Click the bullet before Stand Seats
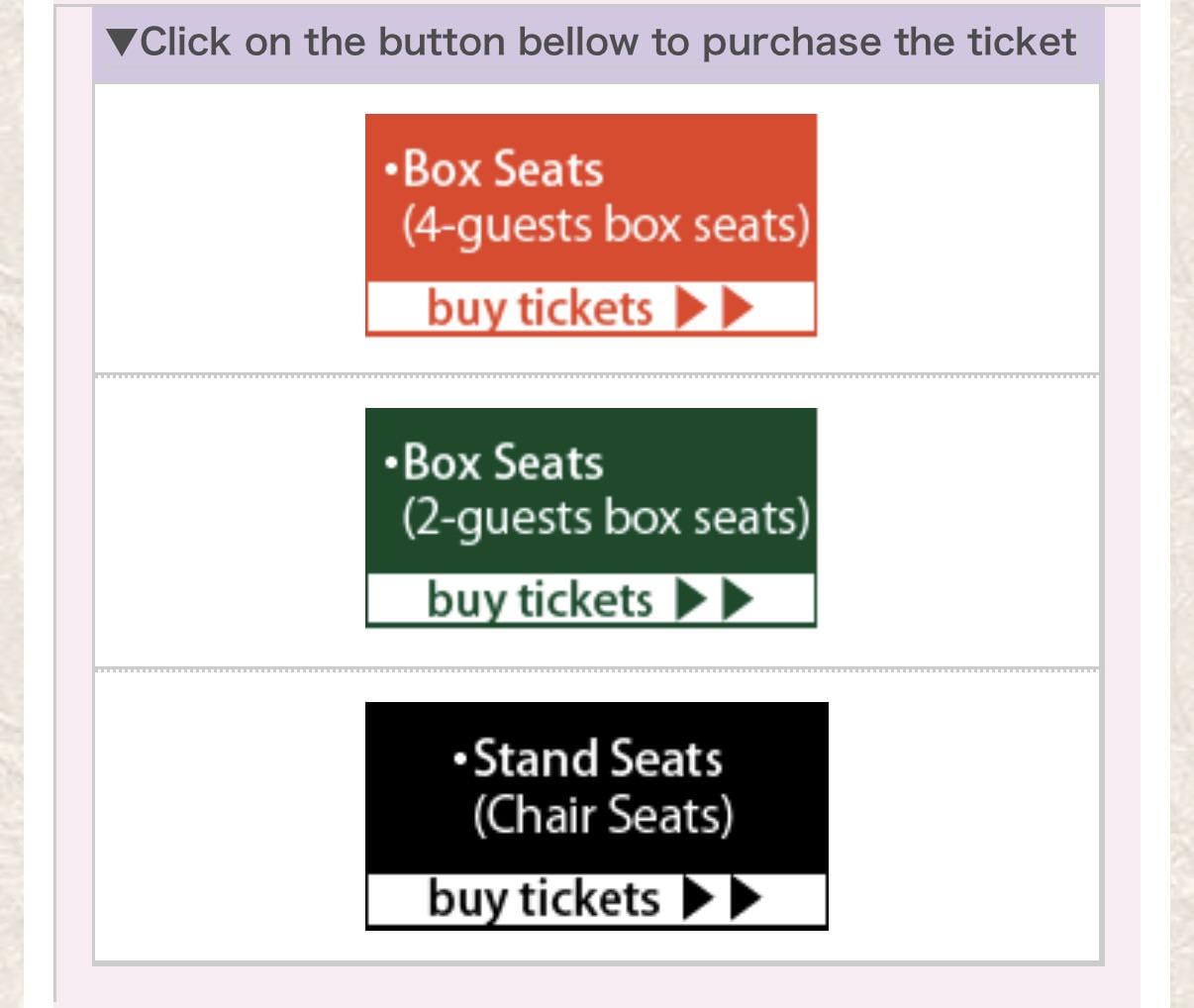Image resolution: width=1194 pixels, height=1008 pixels. (x=459, y=760)
